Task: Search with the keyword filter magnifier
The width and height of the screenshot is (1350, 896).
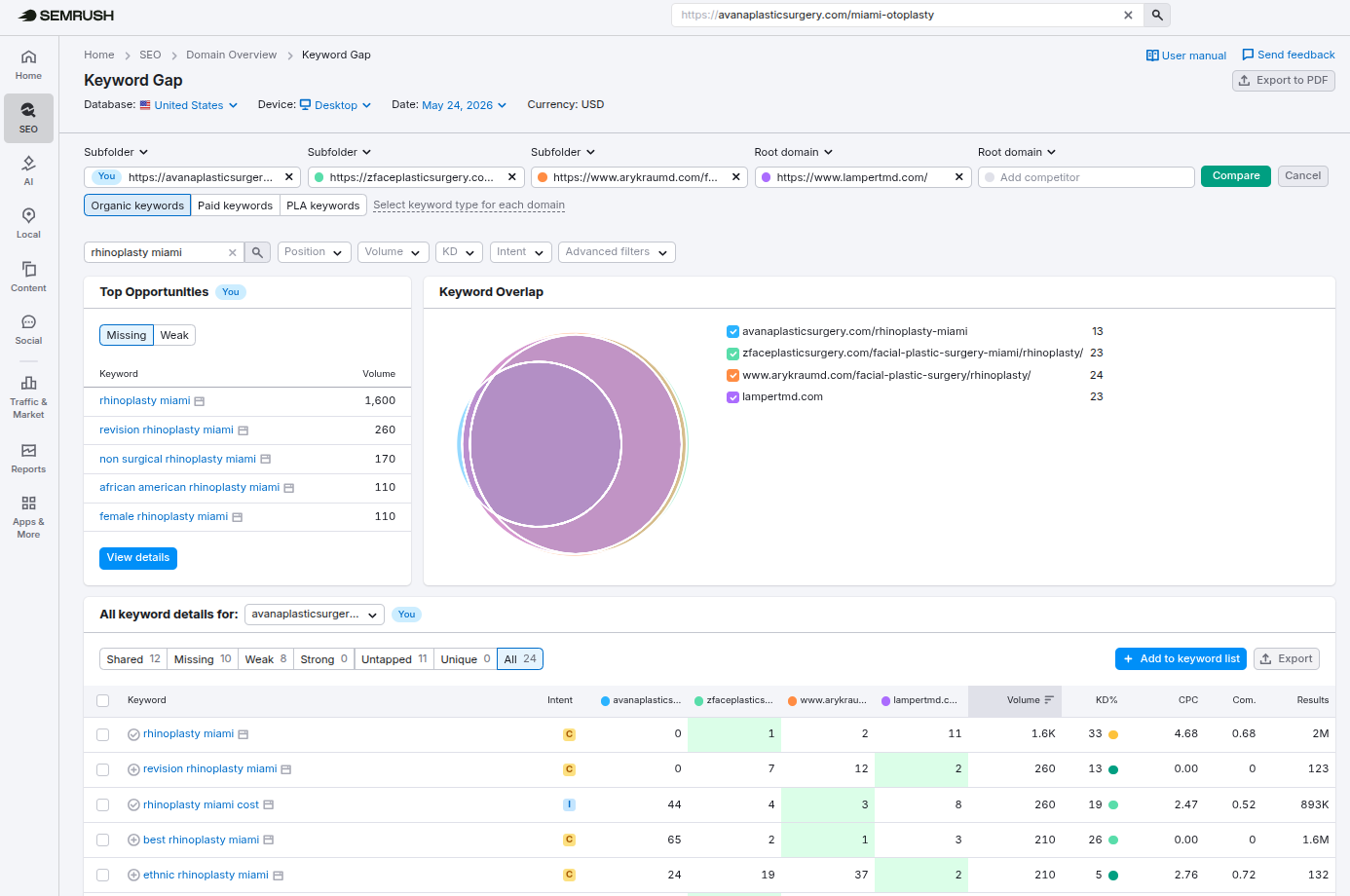Action: [x=257, y=252]
